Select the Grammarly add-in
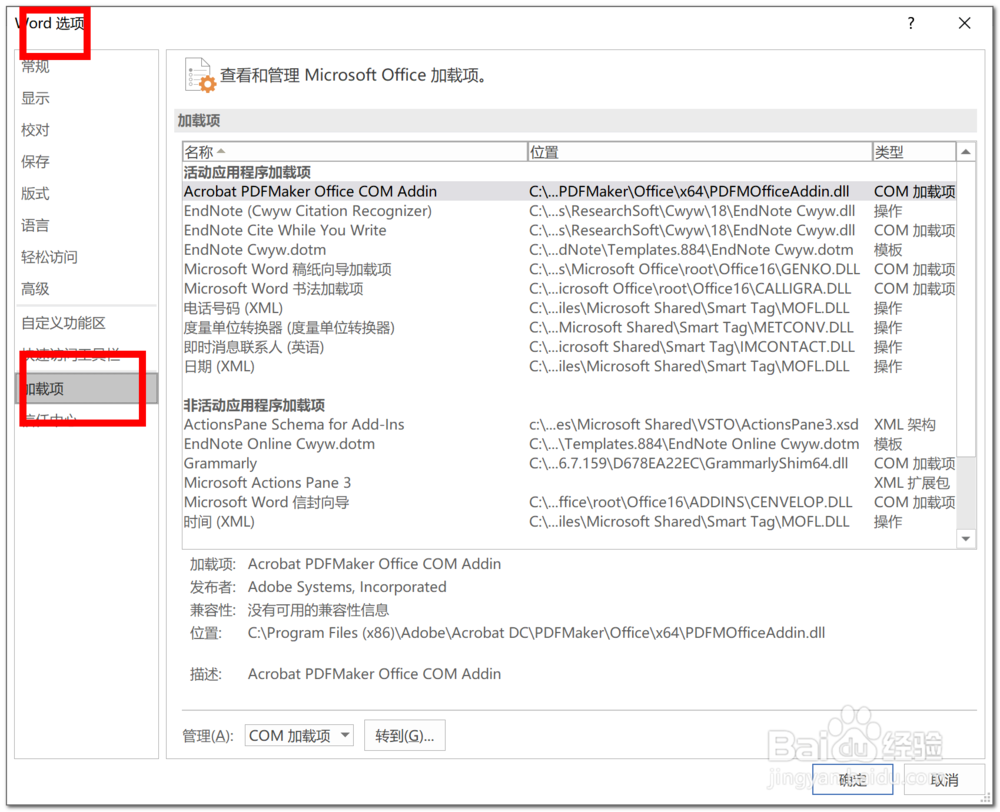The width and height of the screenshot is (1000, 812). tap(569, 464)
